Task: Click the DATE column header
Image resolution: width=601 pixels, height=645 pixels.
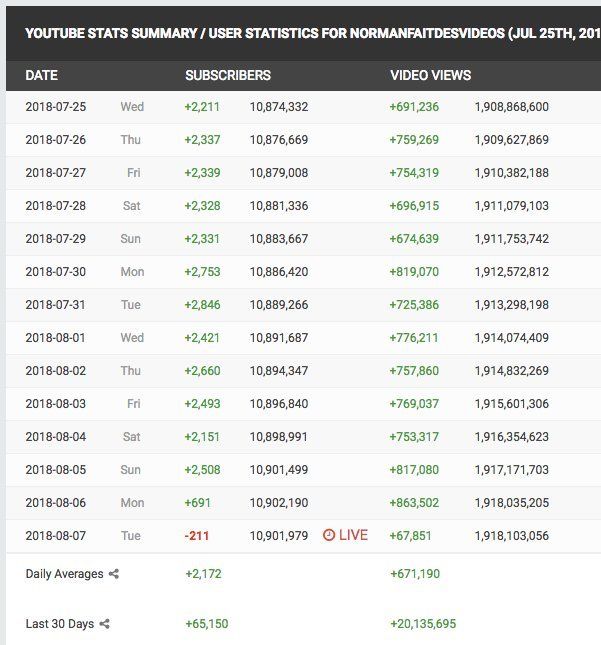Action: [42, 75]
